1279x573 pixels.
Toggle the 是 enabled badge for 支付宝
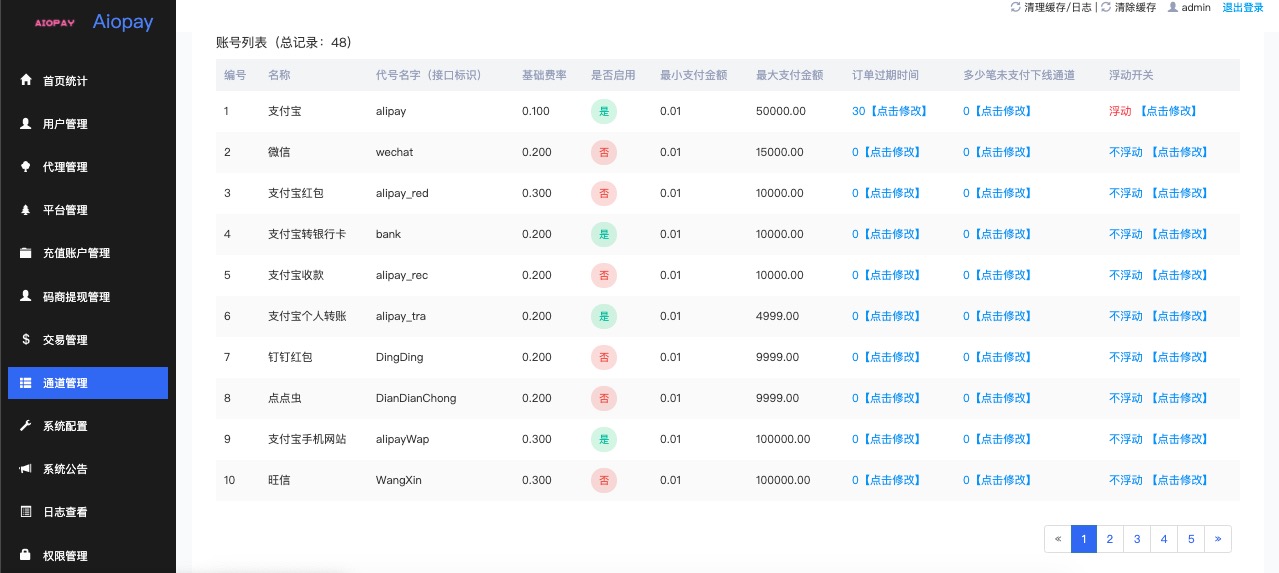click(604, 111)
